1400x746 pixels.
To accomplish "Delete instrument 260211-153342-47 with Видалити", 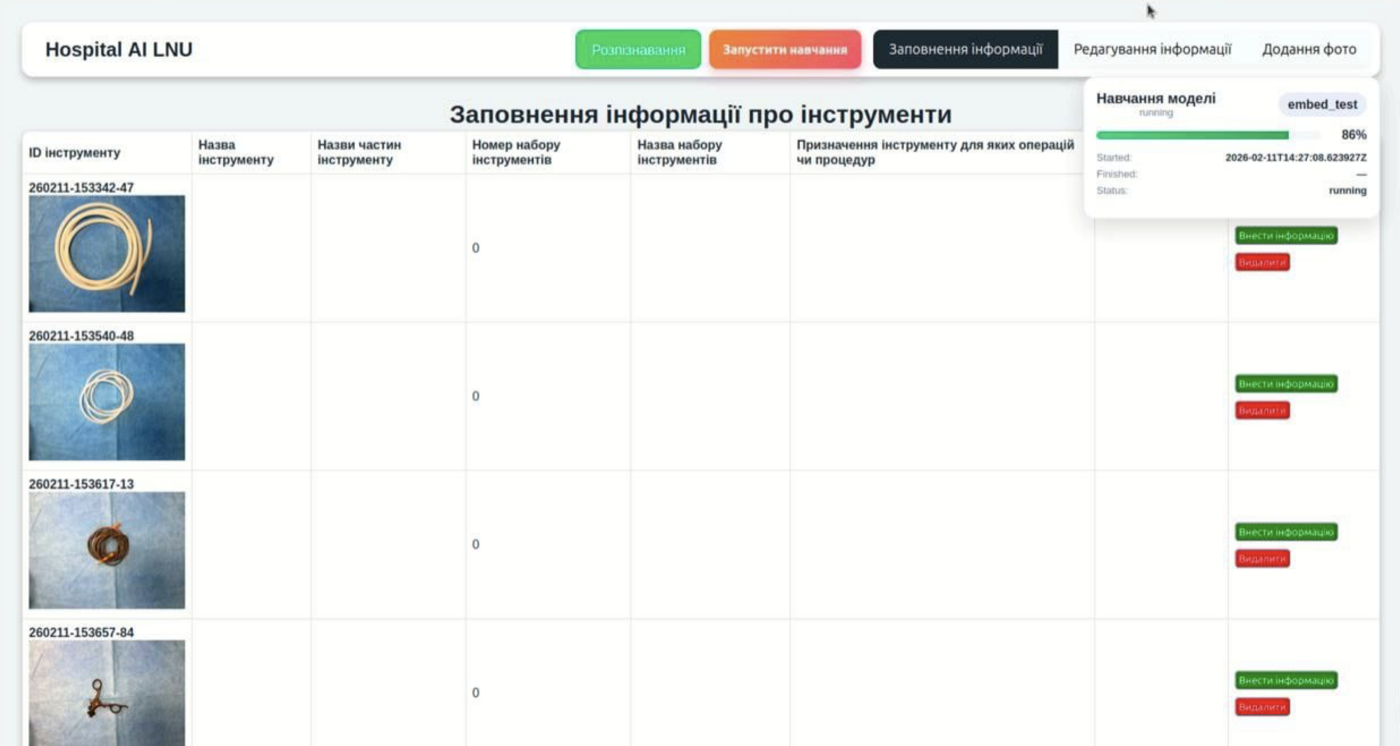I will pyautogui.click(x=1262, y=262).
